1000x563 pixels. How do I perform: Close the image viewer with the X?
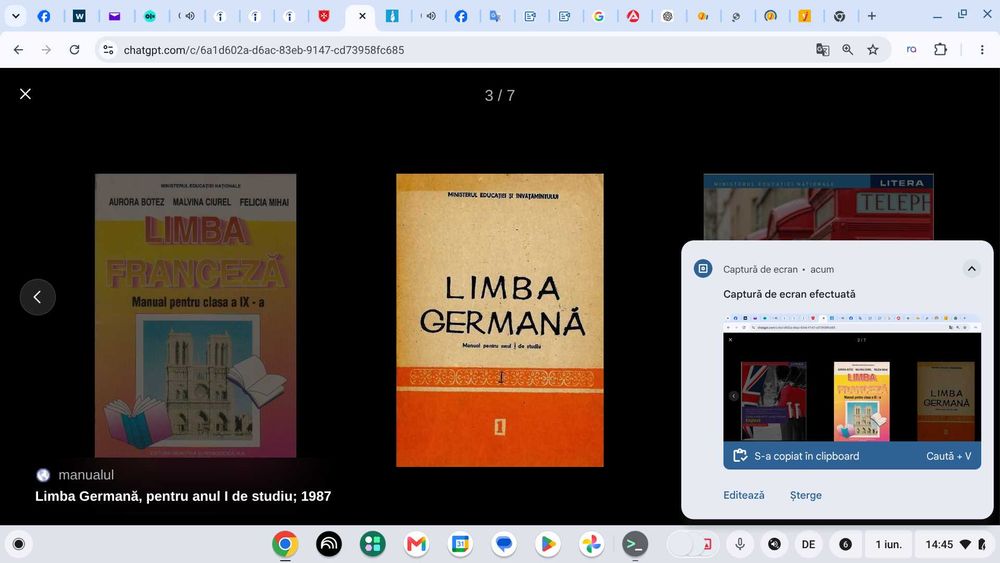25,94
